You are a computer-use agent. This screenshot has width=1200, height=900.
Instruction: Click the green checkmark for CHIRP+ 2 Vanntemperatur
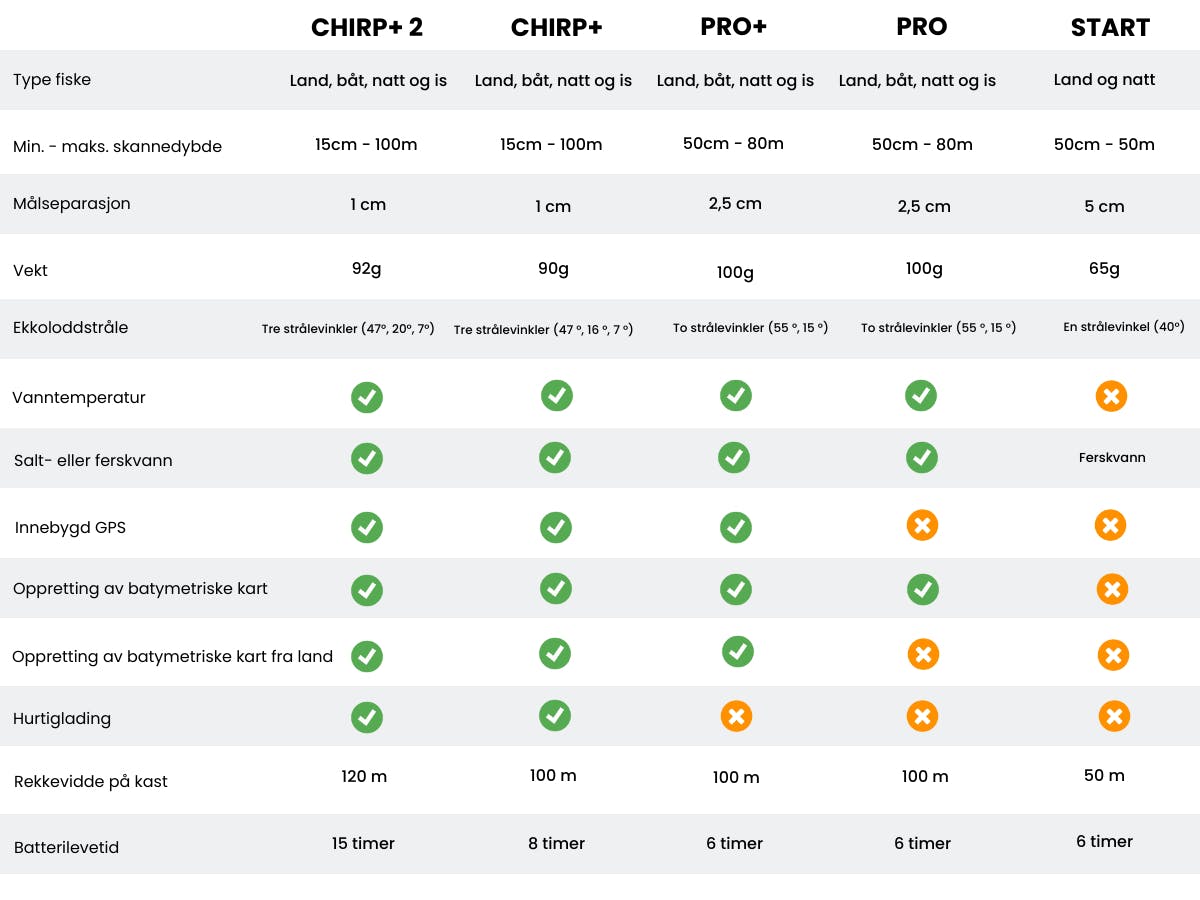(367, 397)
